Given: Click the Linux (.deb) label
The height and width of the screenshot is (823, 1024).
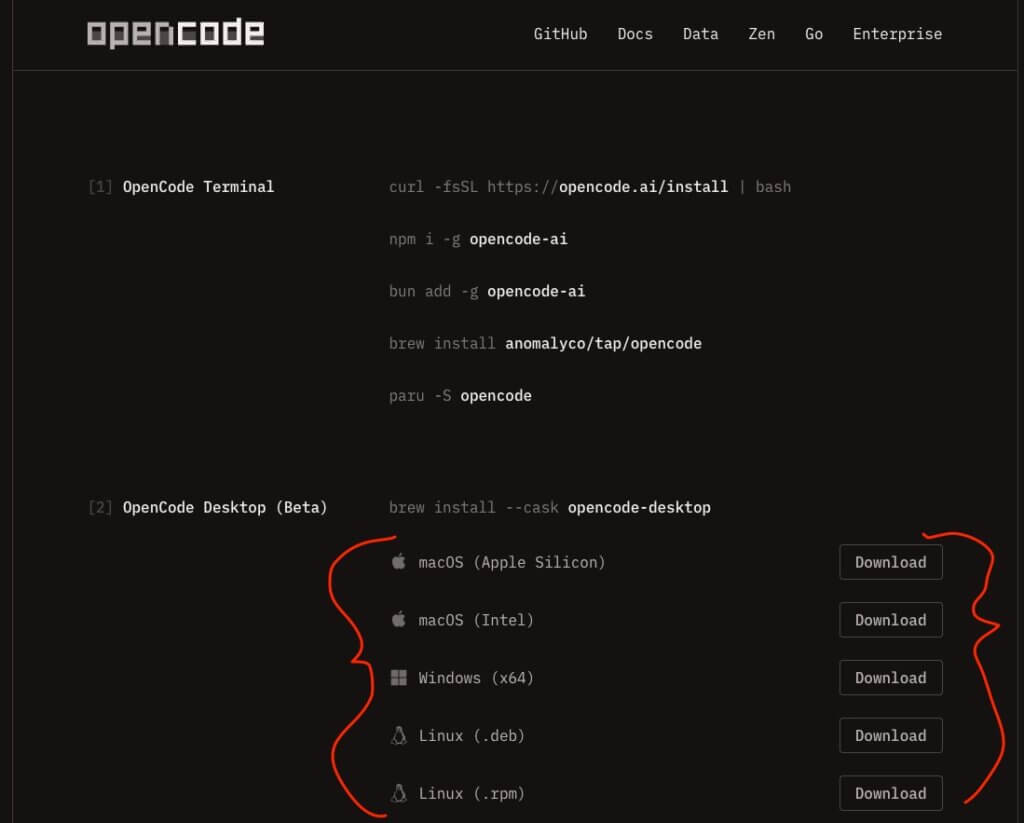Looking at the screenshot, I should pyautogui.click(x=472, y=735).
